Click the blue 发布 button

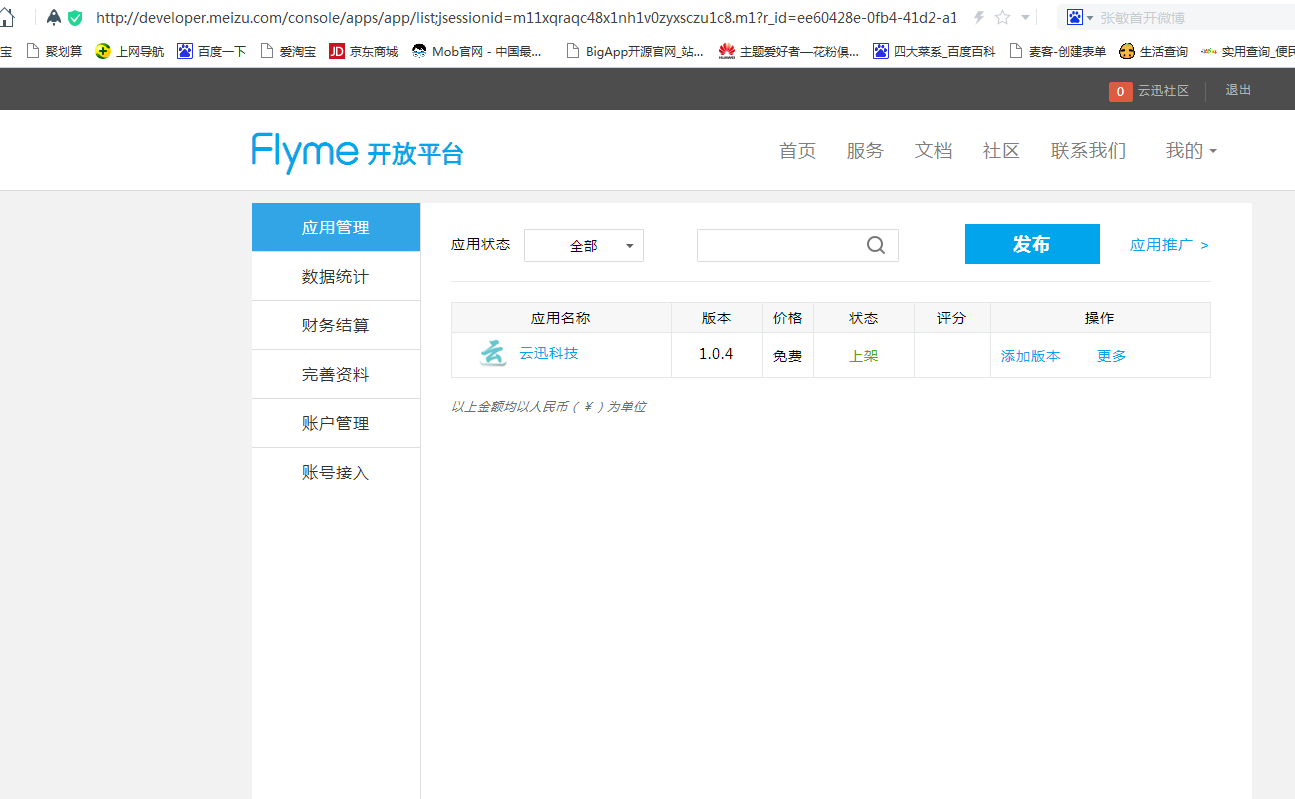click(x=1032, y=244)
